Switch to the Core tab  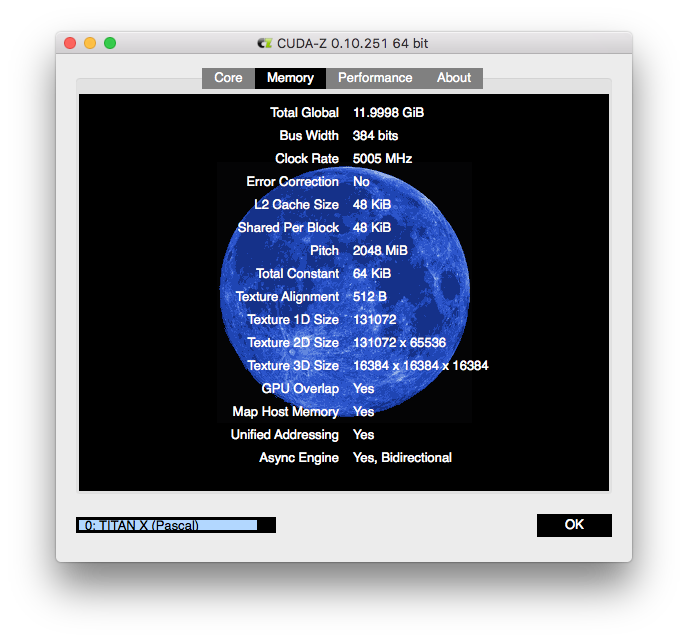(228, 78)
